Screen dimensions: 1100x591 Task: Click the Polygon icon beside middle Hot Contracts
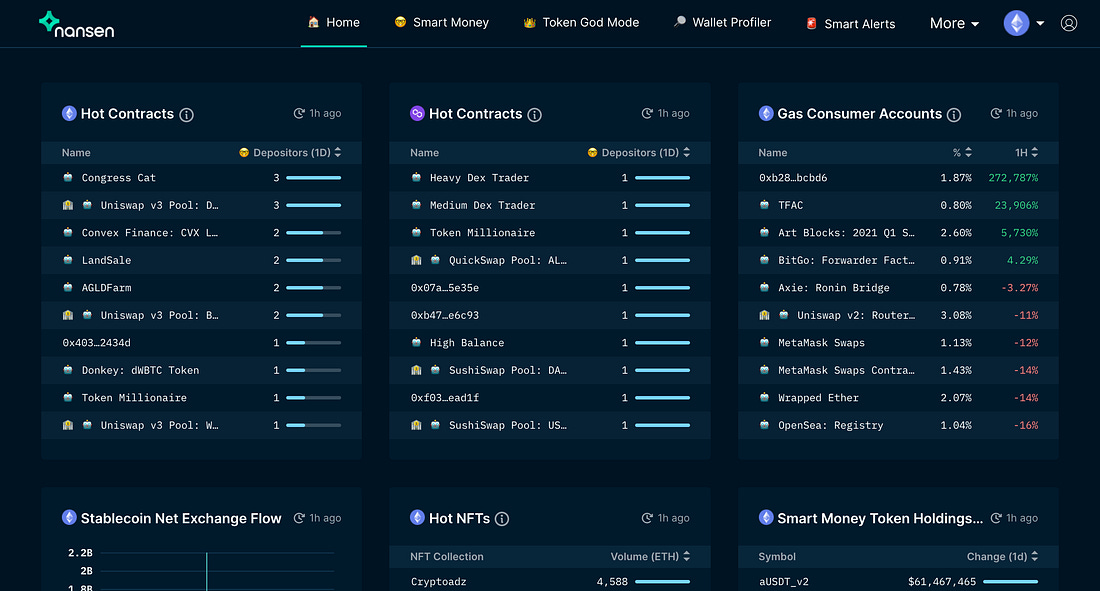(417, 113)
